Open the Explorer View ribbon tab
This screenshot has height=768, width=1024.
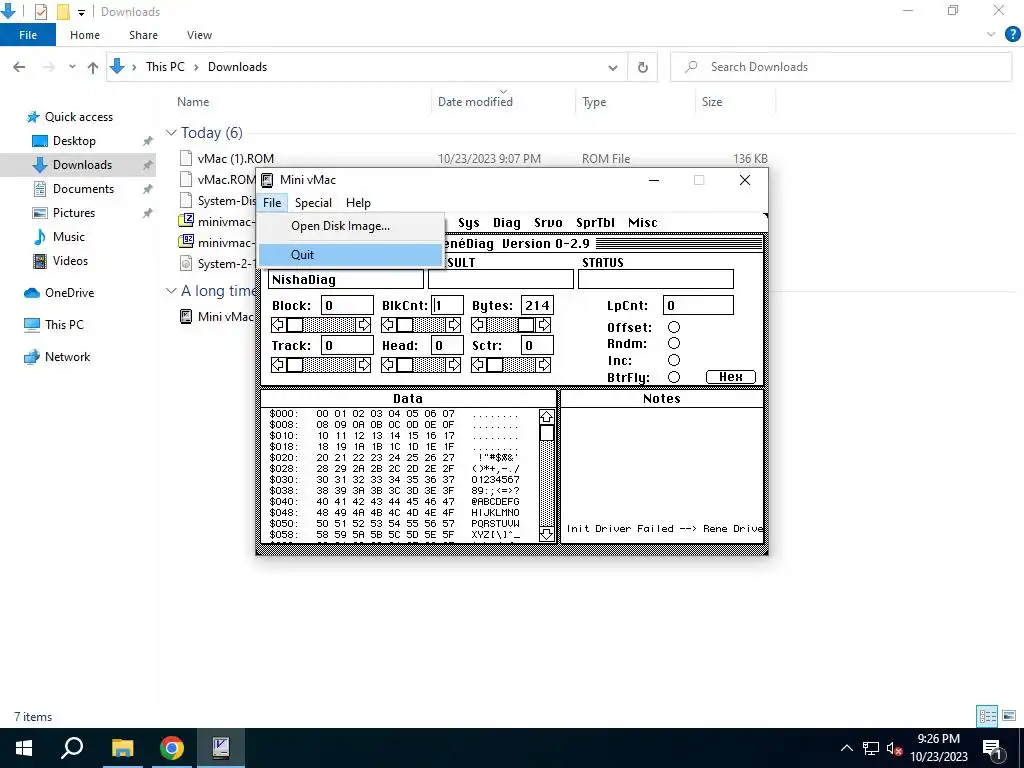coord(199,35)
